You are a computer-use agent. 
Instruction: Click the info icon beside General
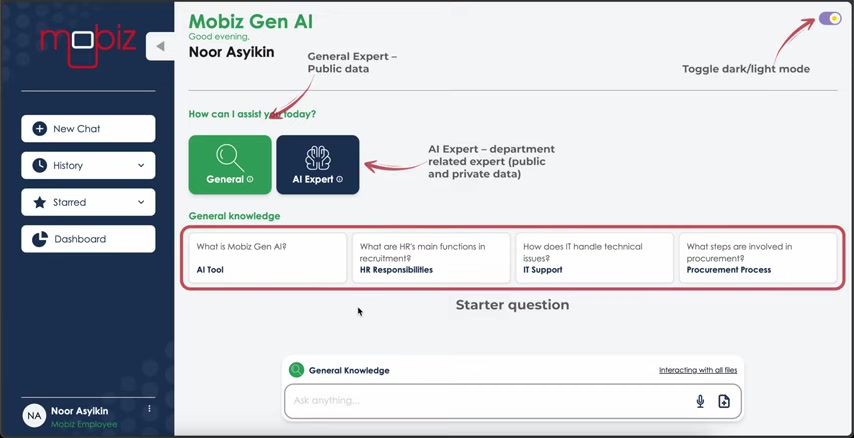[250, 179]
